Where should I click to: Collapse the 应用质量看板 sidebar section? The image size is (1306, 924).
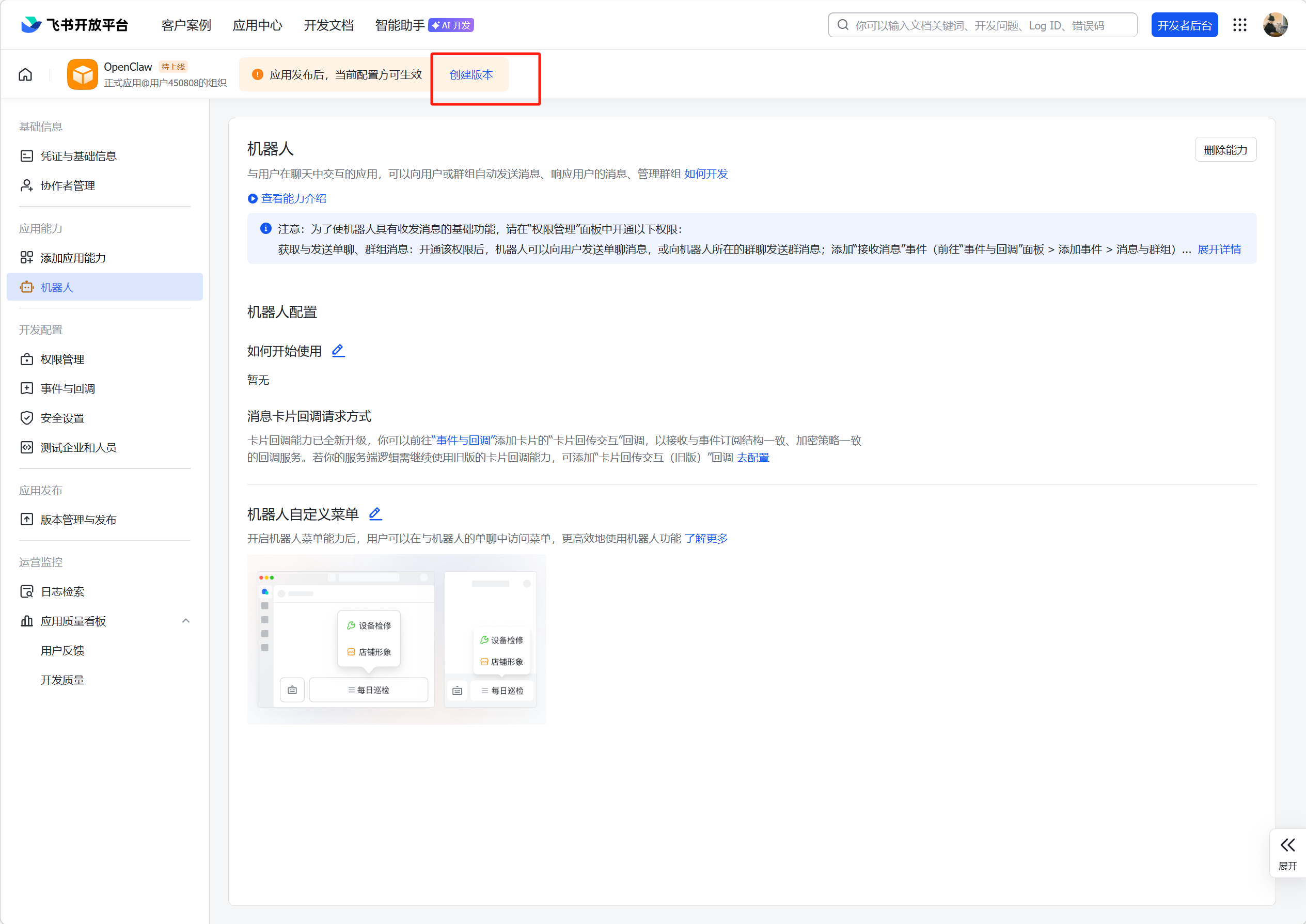(185, 621)
